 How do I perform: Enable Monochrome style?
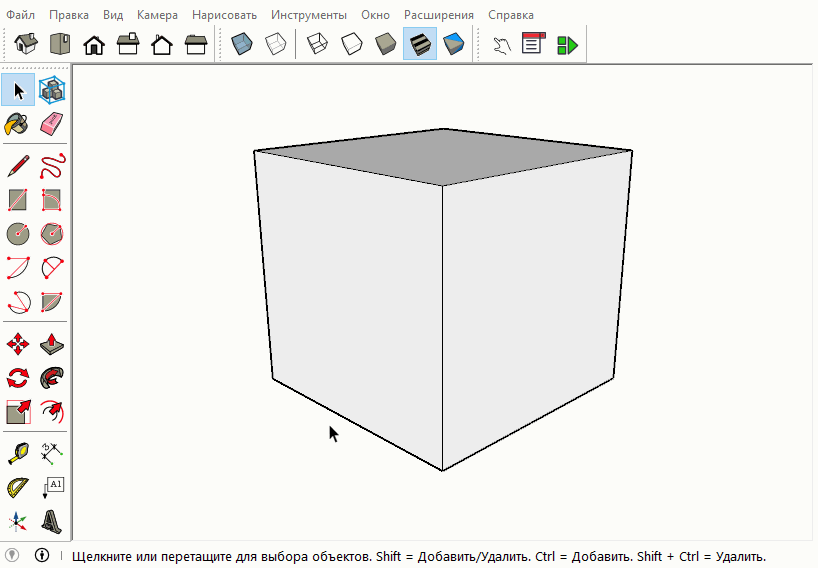(454, 44)
